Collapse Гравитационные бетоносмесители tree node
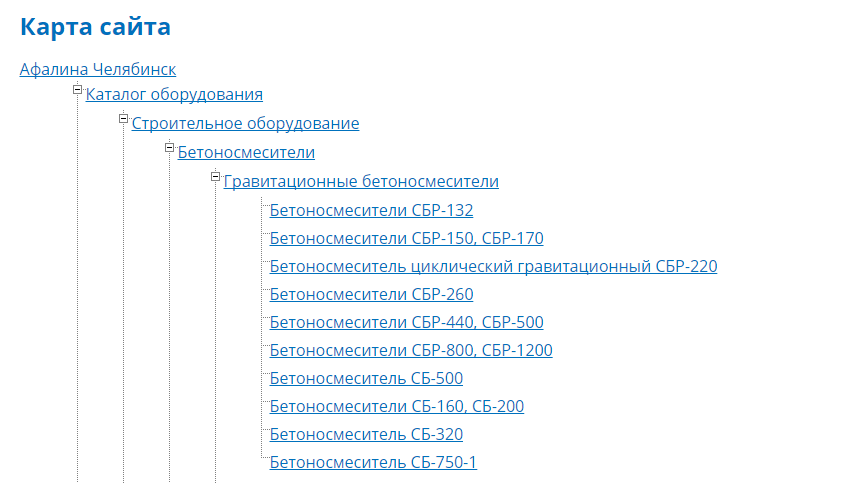The height and width of the screenshot is (483, 851). [x=215, y=177]
